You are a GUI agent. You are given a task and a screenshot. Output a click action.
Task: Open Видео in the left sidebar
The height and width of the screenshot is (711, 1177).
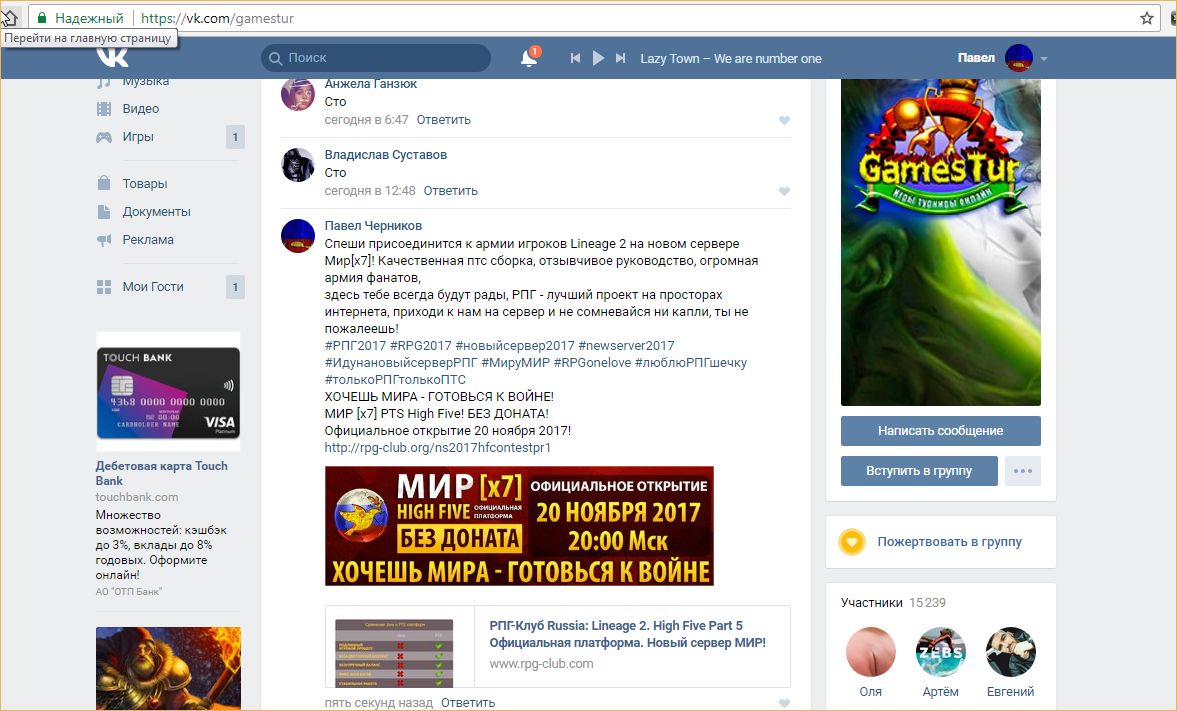140,109
